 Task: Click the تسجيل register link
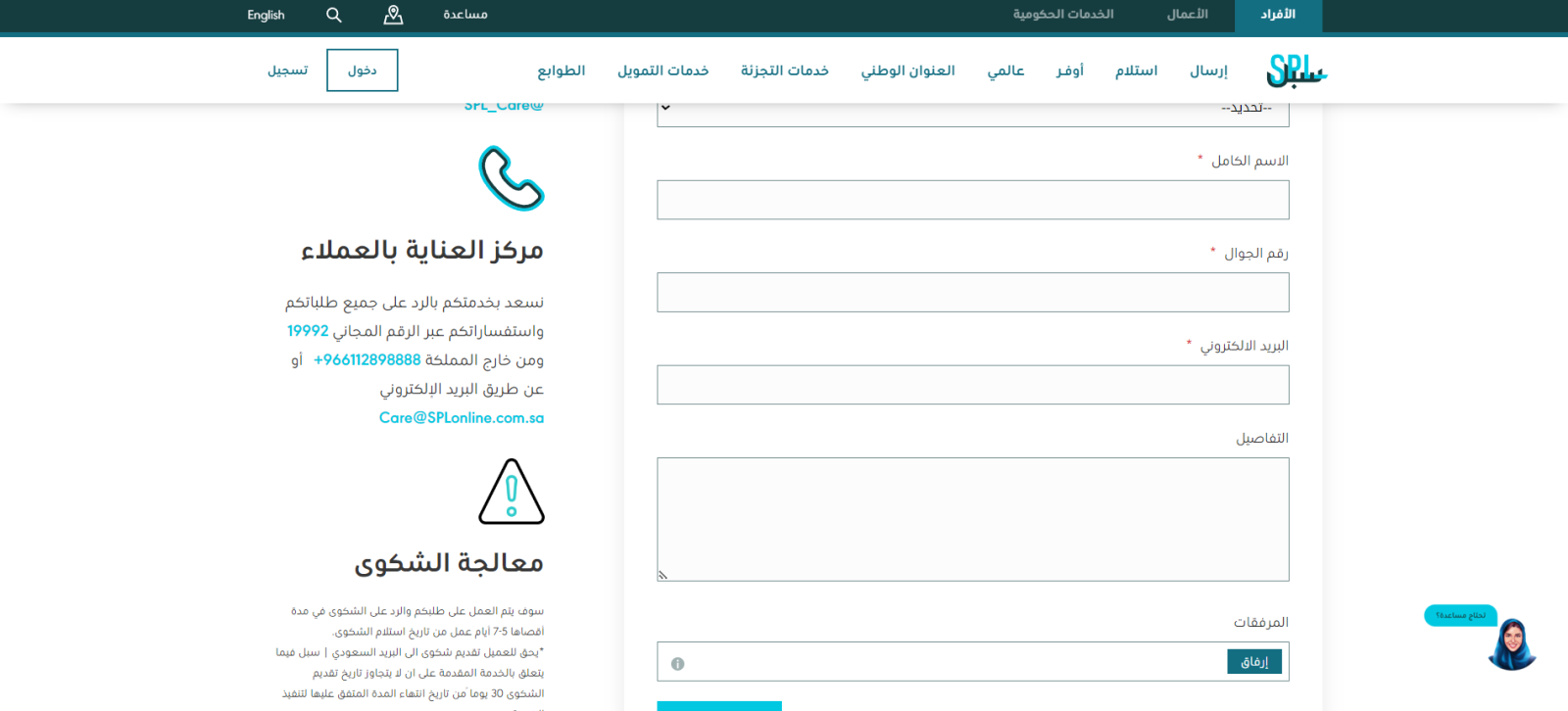click(288, 71)
